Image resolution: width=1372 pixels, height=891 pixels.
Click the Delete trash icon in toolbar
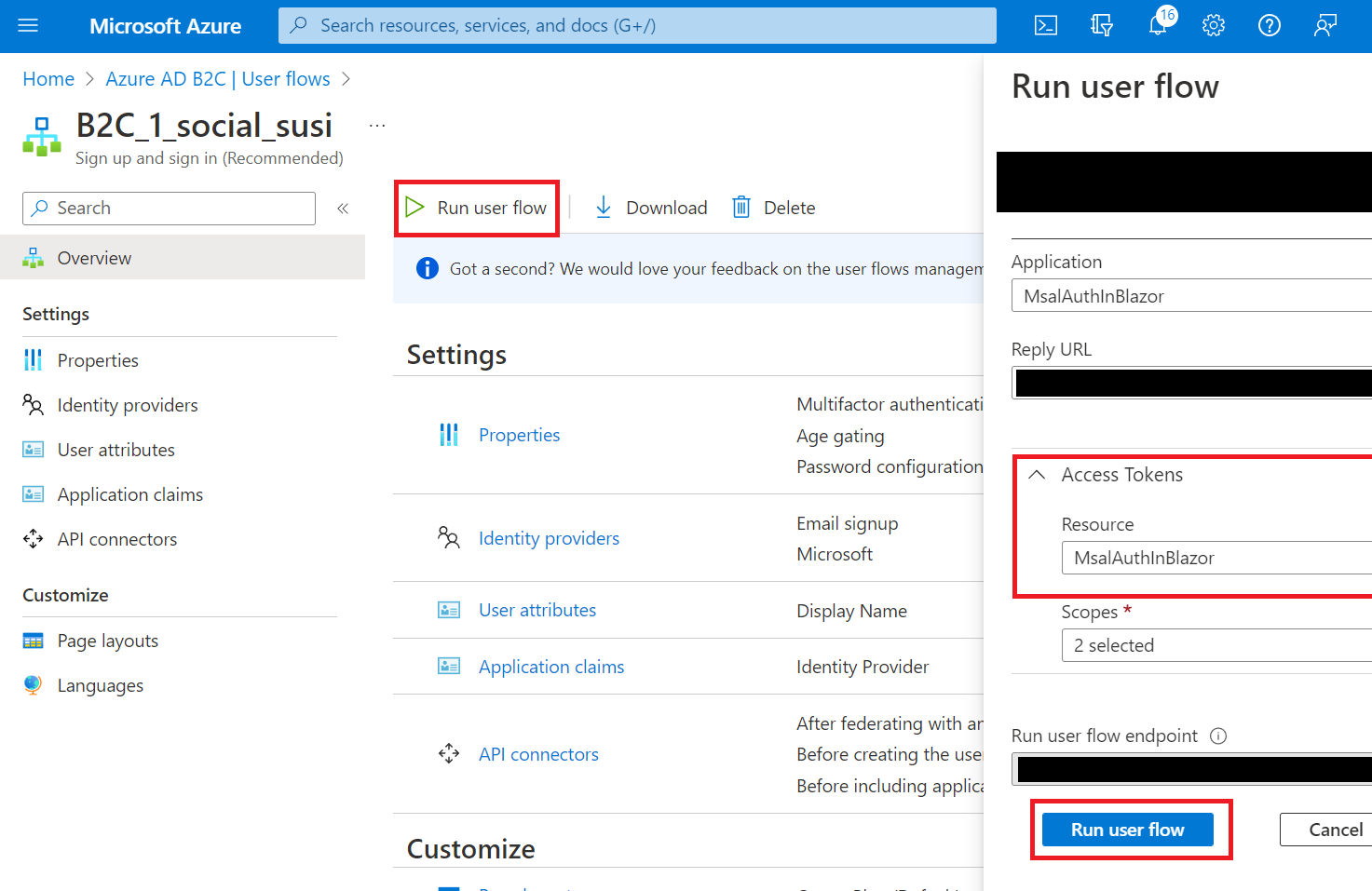(741, 208)
